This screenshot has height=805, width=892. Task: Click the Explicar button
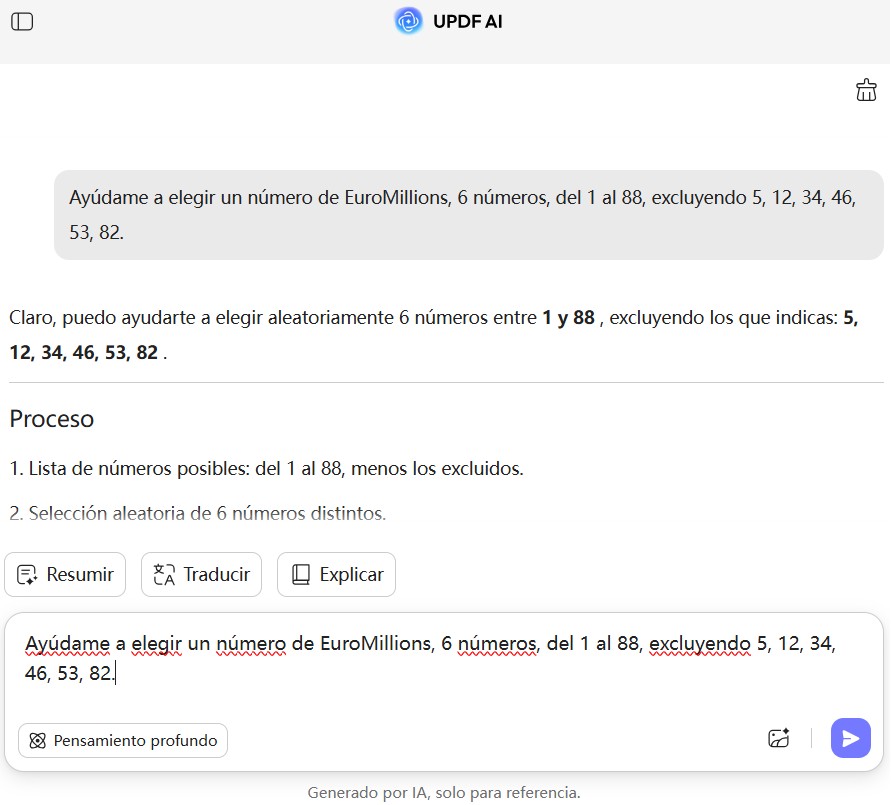coord(336,574)
